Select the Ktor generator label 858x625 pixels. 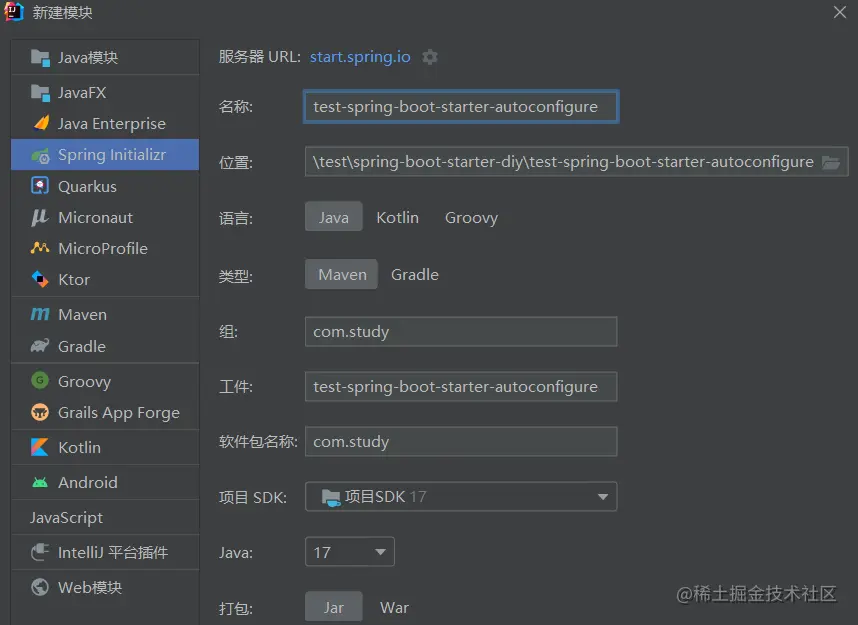click(x=74, y=279)
